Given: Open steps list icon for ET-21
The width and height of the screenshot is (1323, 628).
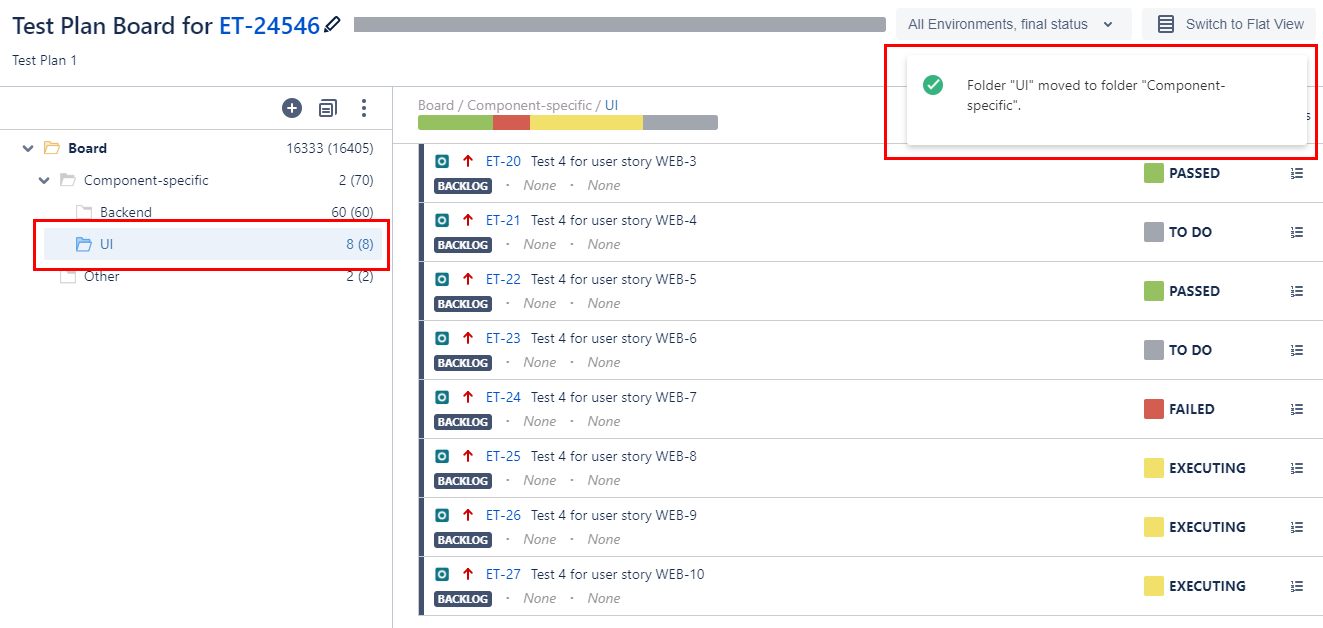Looking at the screenshot, I should pyautogui.click(x=1297, y=232).
